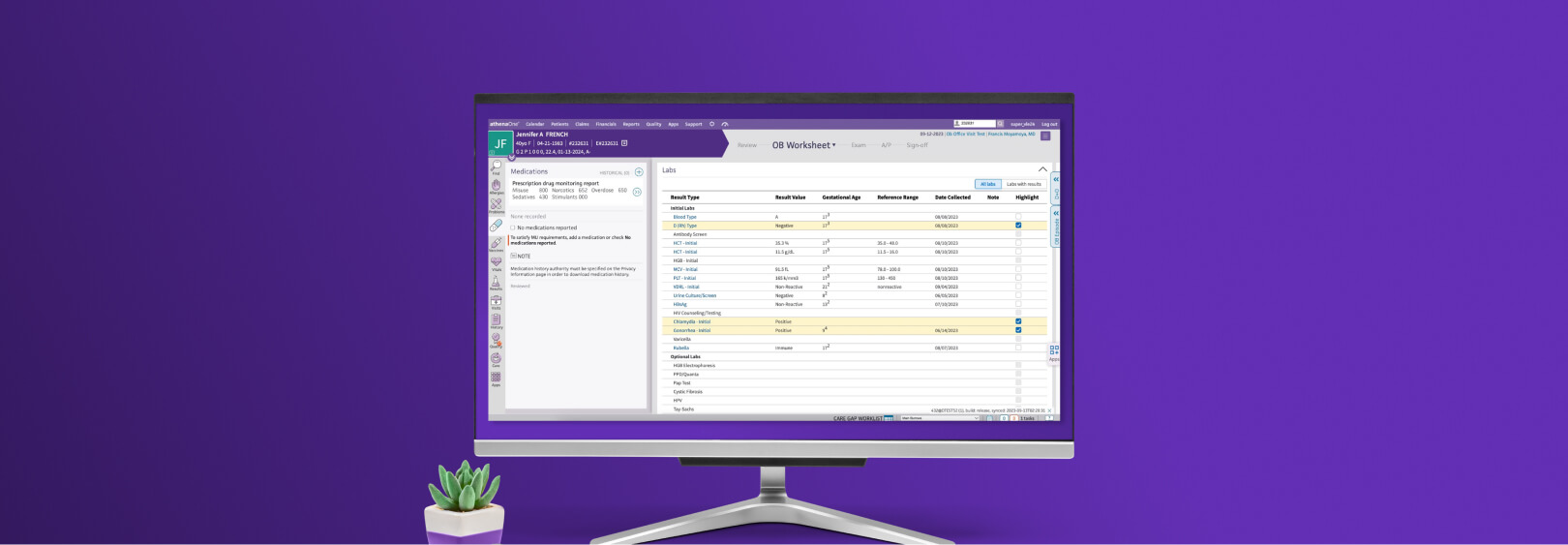The width and height of the screenshot is (1568, 545).
Task: Open the Results flask icon
Action: point(496,282)
